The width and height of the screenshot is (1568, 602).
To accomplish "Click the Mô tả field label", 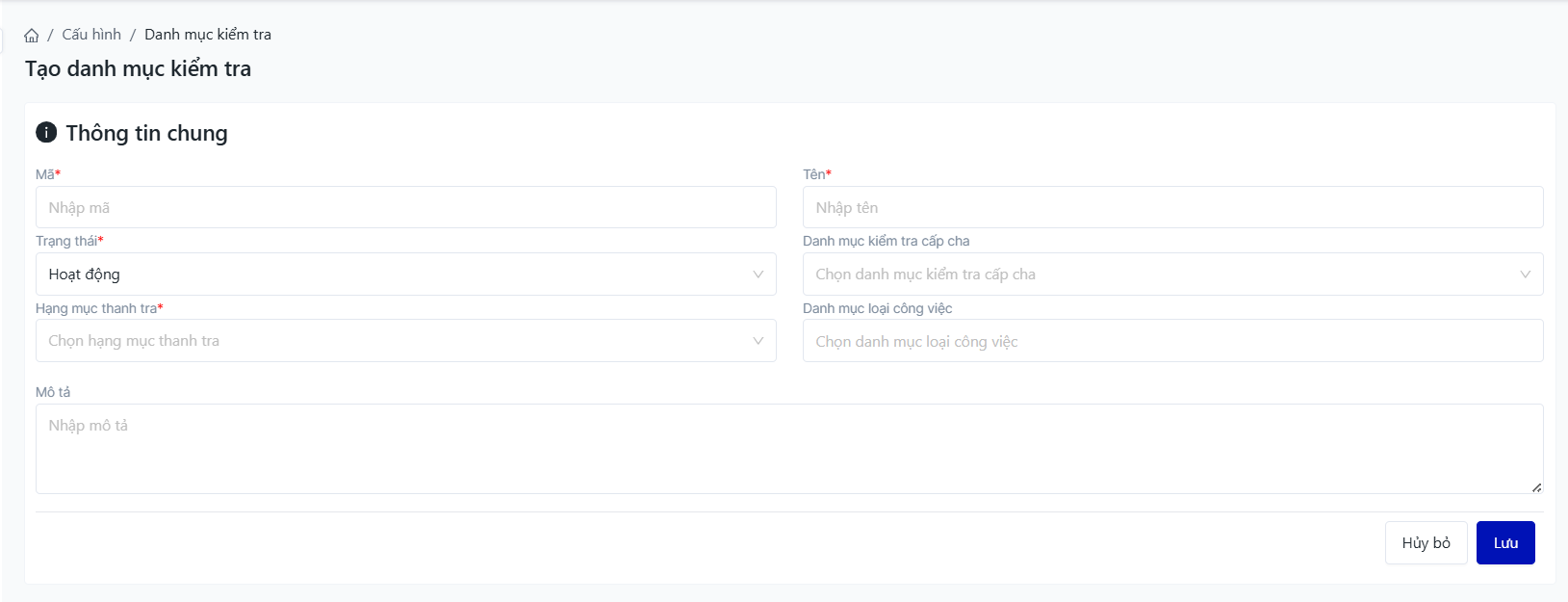I will (53, 392).
